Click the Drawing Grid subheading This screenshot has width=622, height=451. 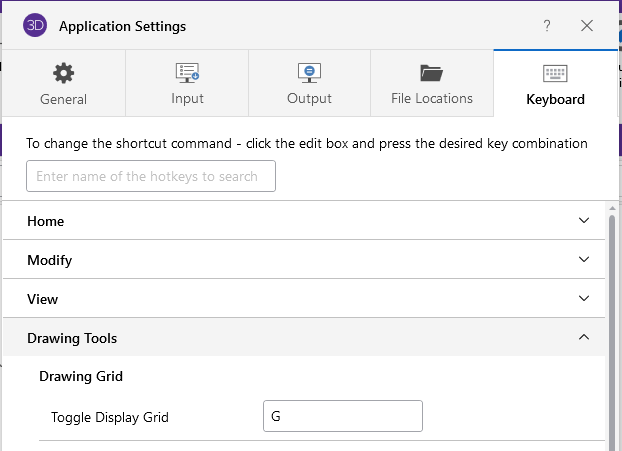(x=81, y=376)
